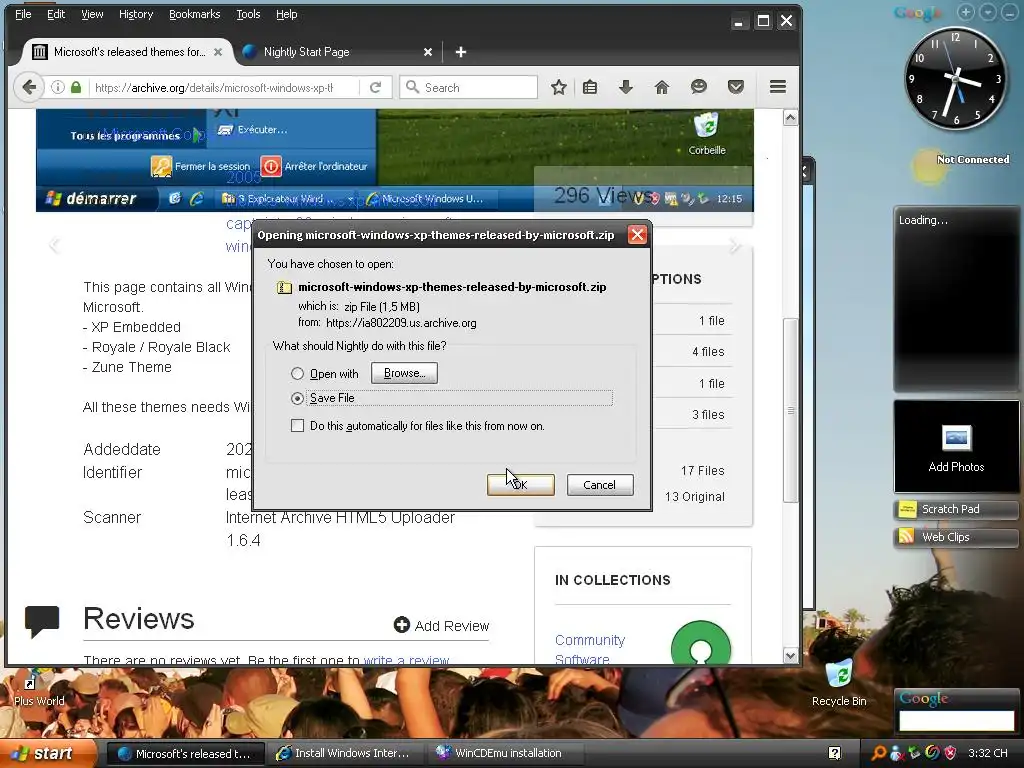The image size is (1024, 768).
Task: Open the Downloads arrow icon
Action: (626, 87)
